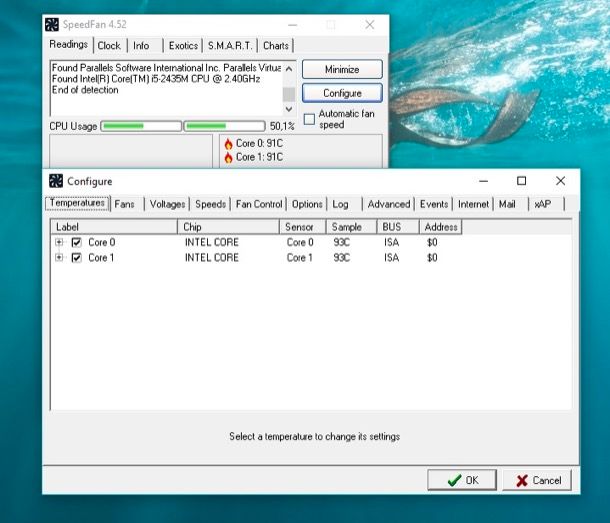This screenshot has height=523, width=610.
Task: Confirm with the OK button
Action: [x=462, y=480]
